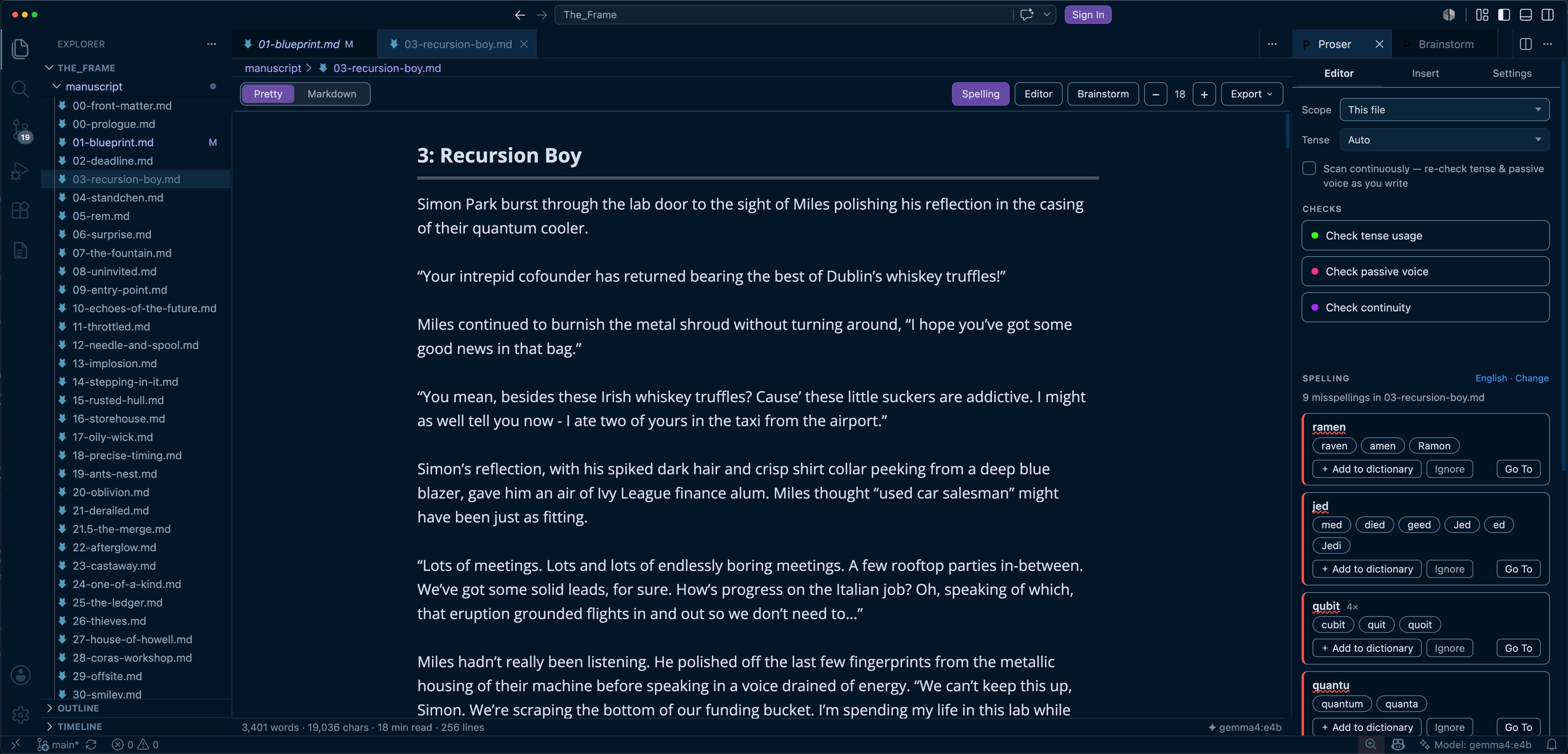Viewport: 1568px width, 754px height.
Task: Run Check passive voice
Action: click(1425, 271)
